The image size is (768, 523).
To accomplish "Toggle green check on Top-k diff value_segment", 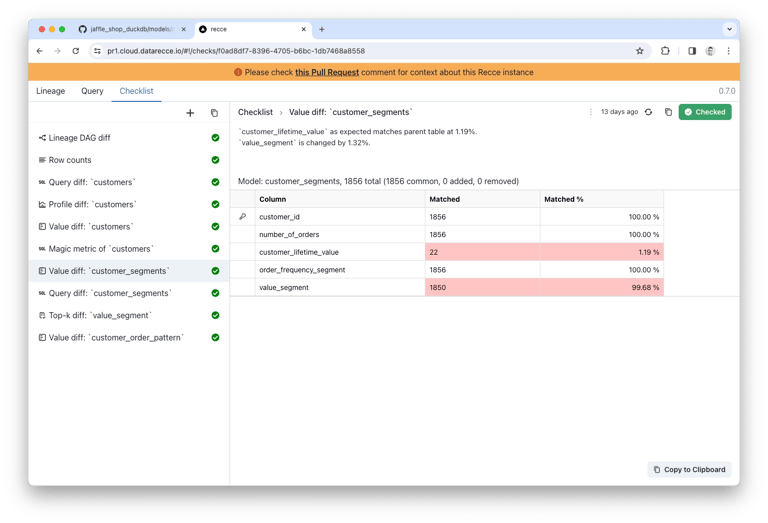I will coord(215,315).
